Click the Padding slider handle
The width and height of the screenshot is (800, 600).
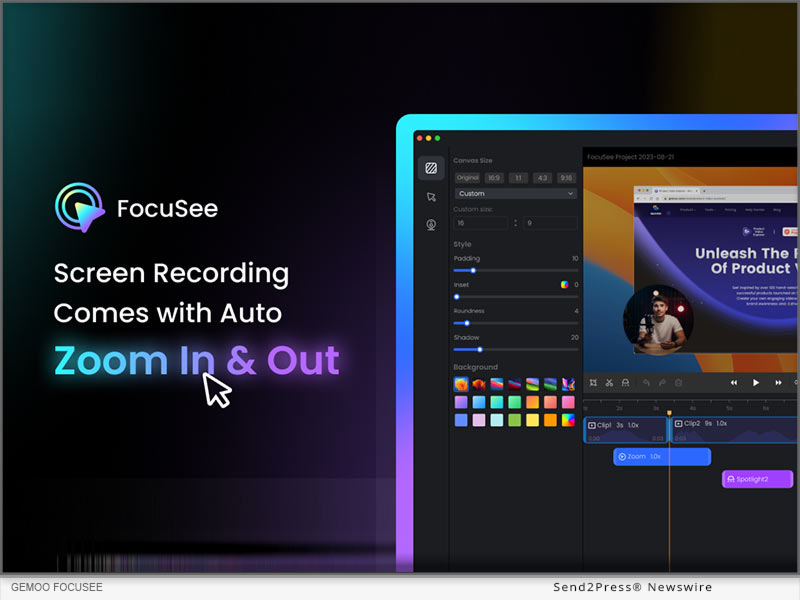click(473, 270)
